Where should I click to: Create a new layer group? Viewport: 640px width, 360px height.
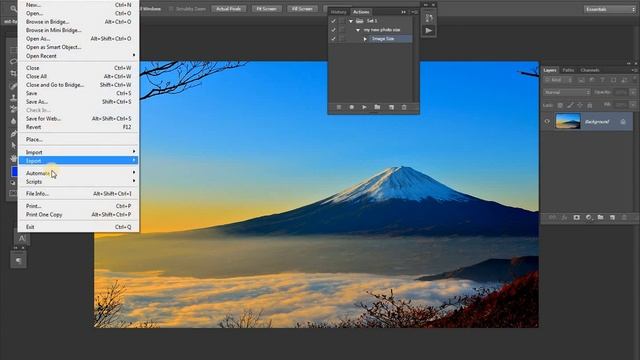tap(600, 218)
